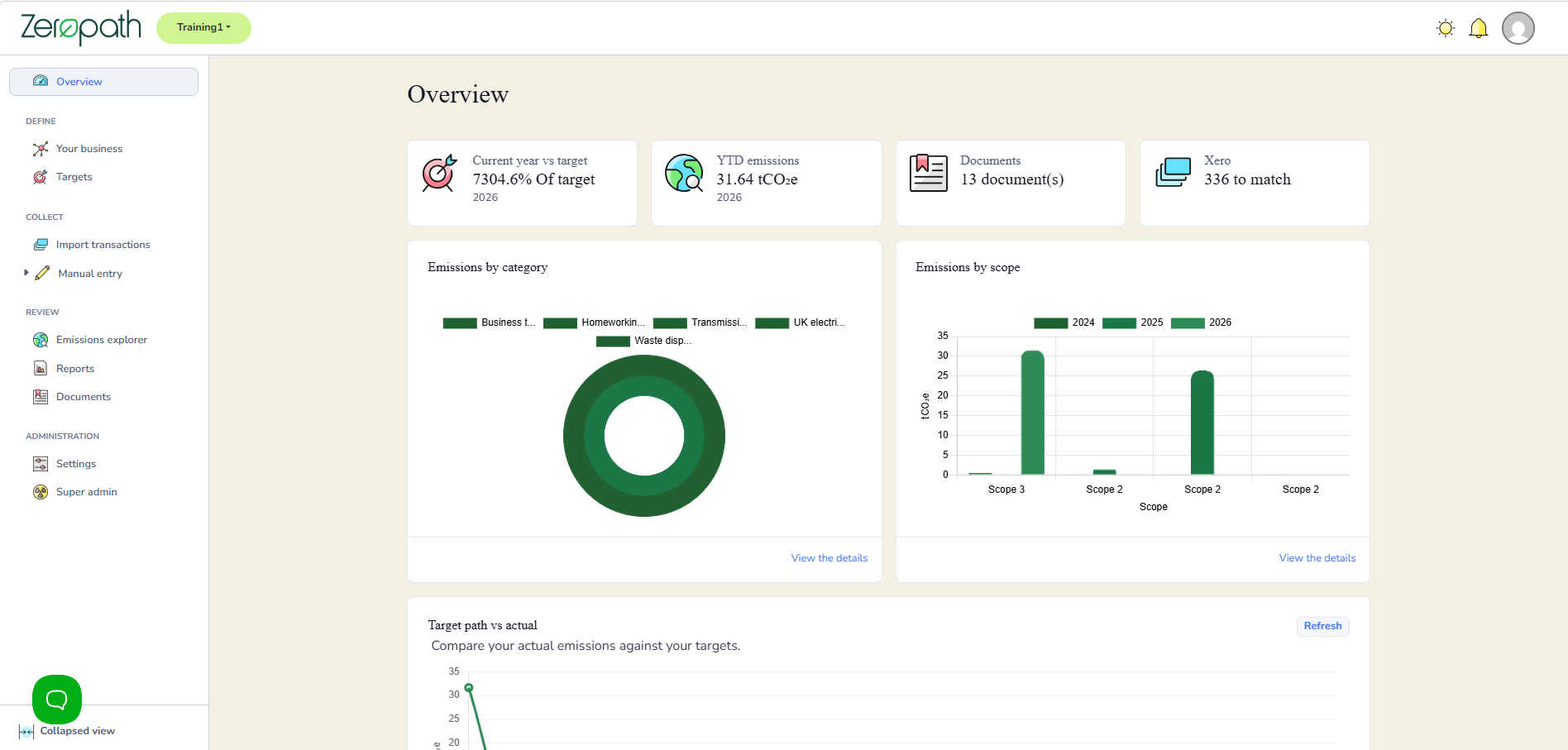Open the 13 document(s) card
Screen dimensions: 1568x750
1011,183
